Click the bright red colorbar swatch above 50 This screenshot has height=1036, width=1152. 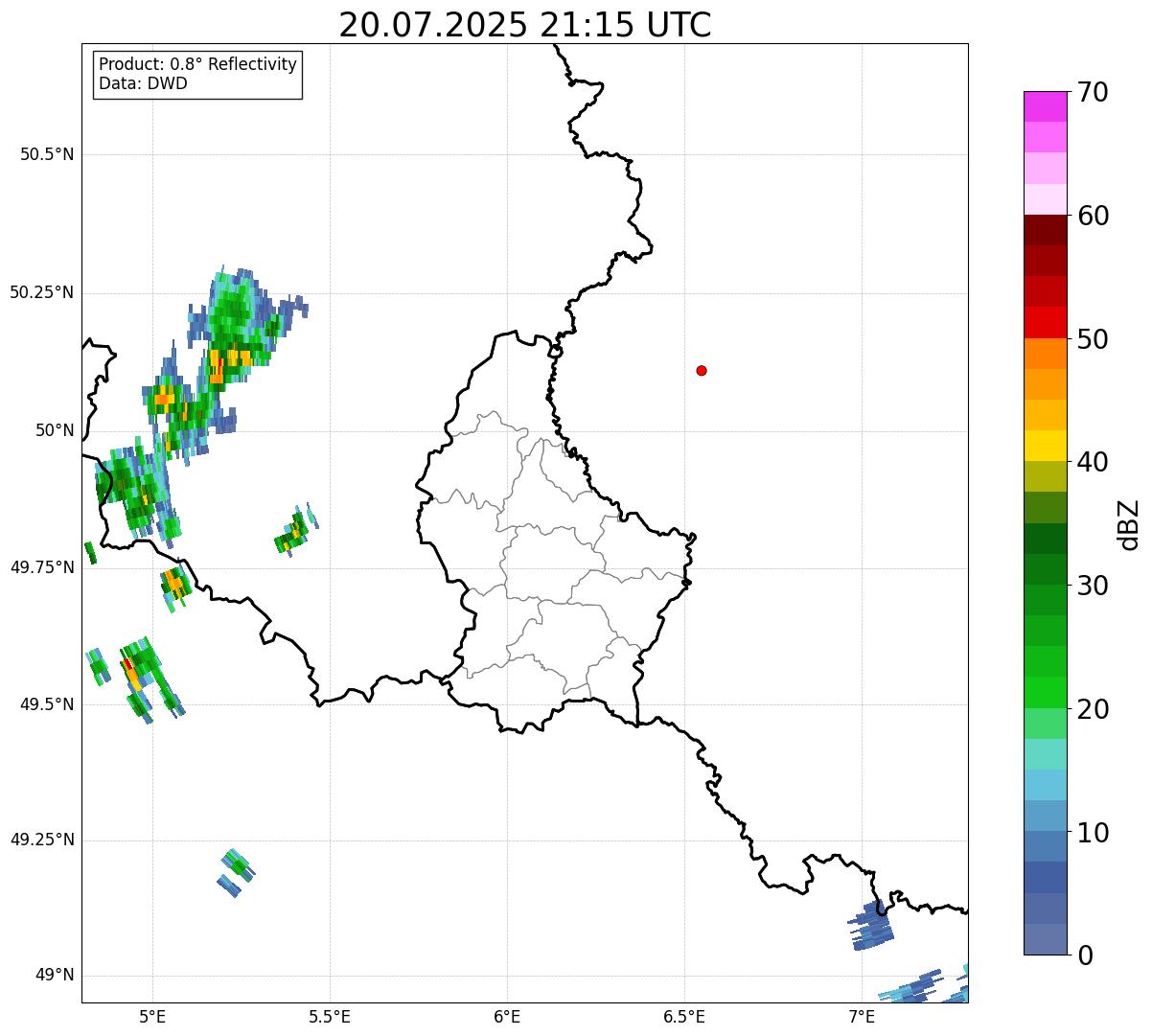tap(1046, 322)
